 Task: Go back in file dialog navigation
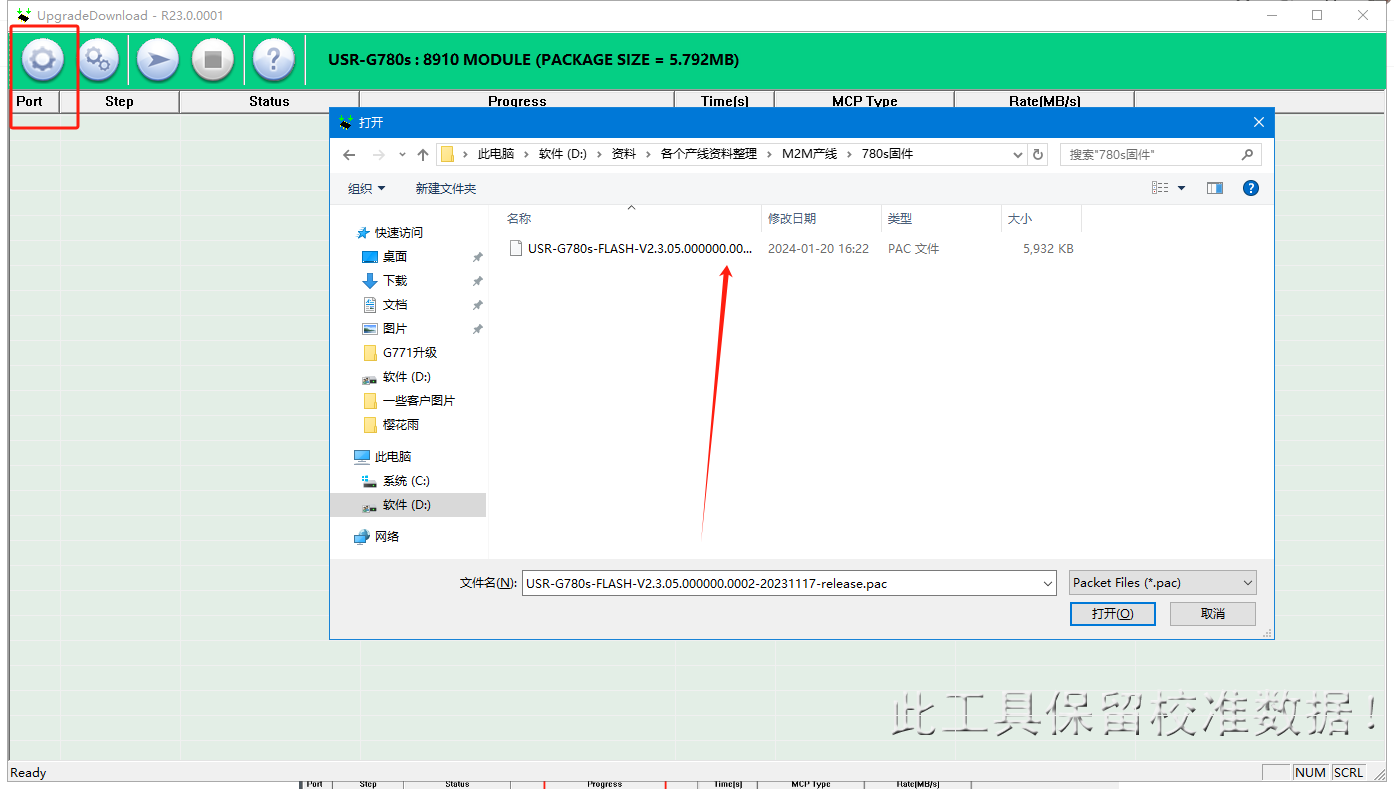pos(349,155)
